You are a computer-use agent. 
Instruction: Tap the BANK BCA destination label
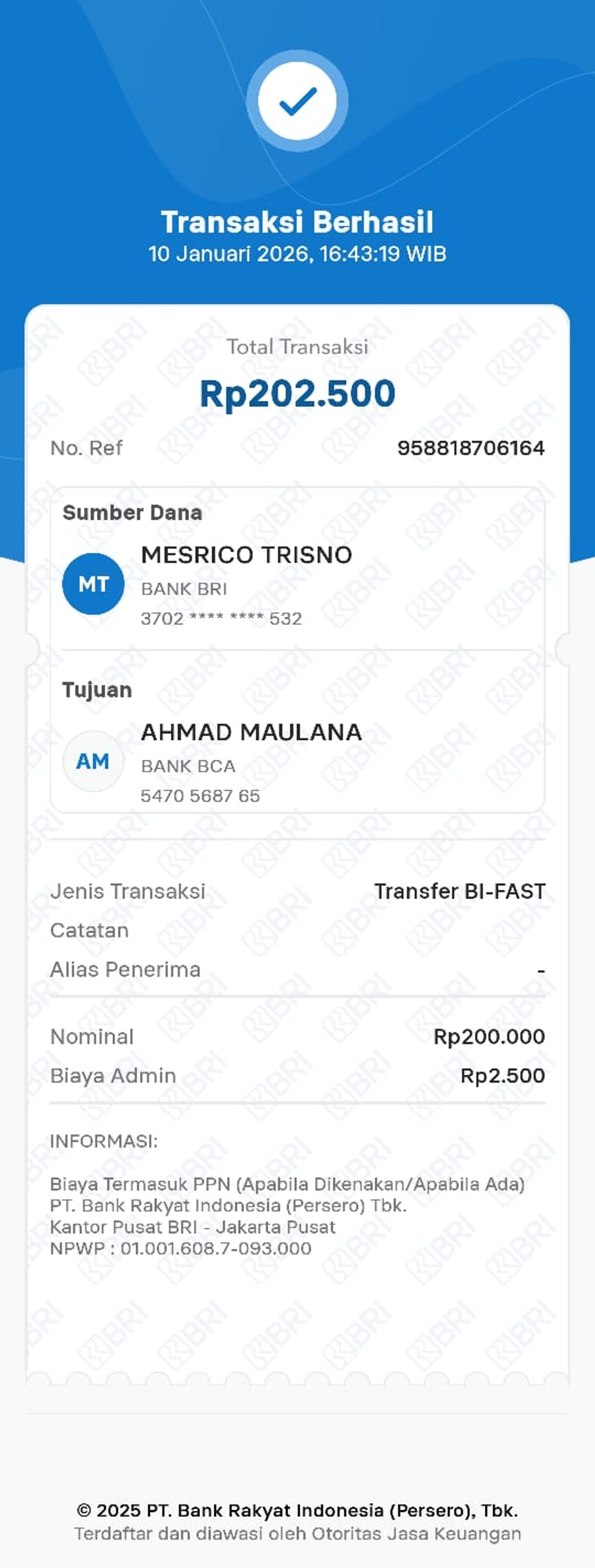tap(188, 766)
